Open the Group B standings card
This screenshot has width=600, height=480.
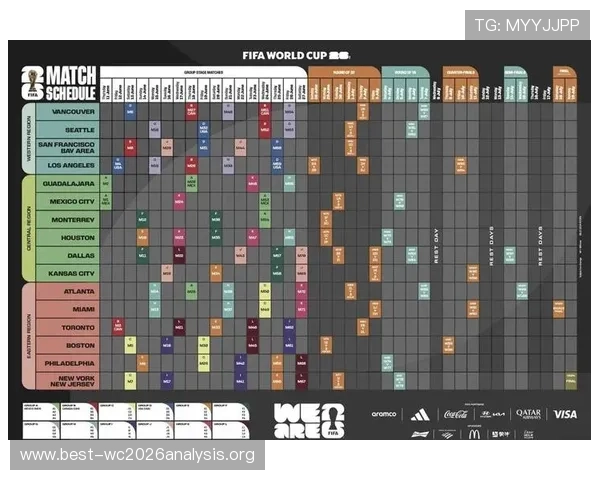point(79,412)
